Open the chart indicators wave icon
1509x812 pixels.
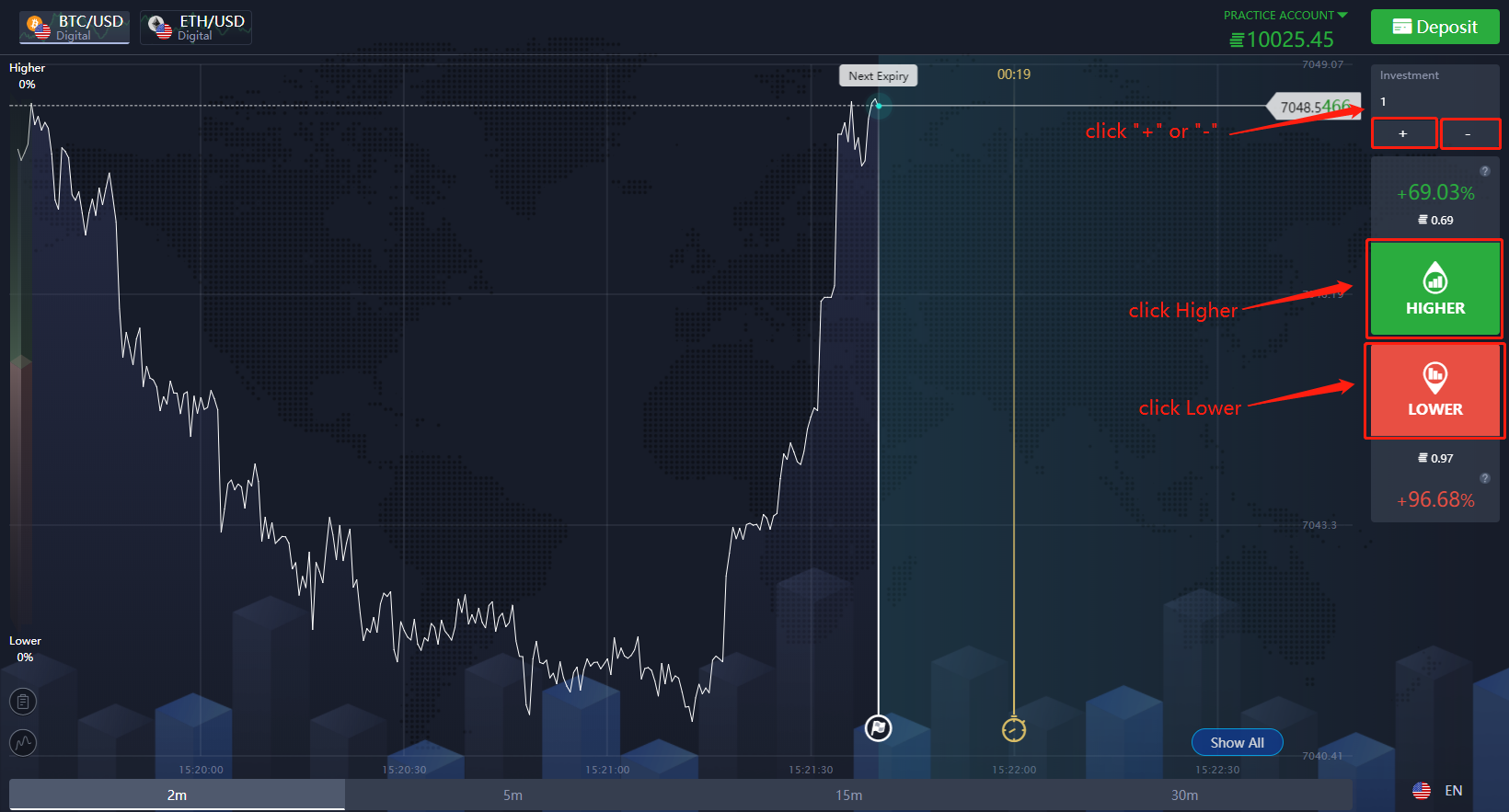[x=23, y=742]
